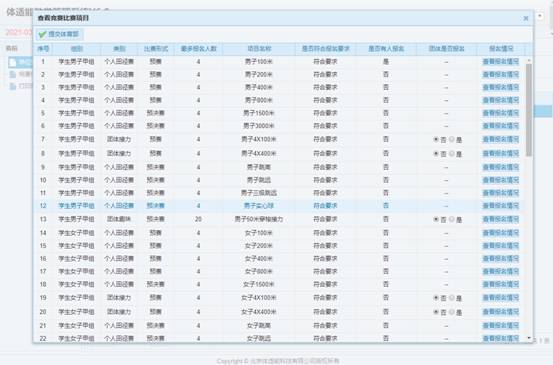
Task: Open 查看报名情况 for 男子实心球 row
Action: click(x=500, y=206)
